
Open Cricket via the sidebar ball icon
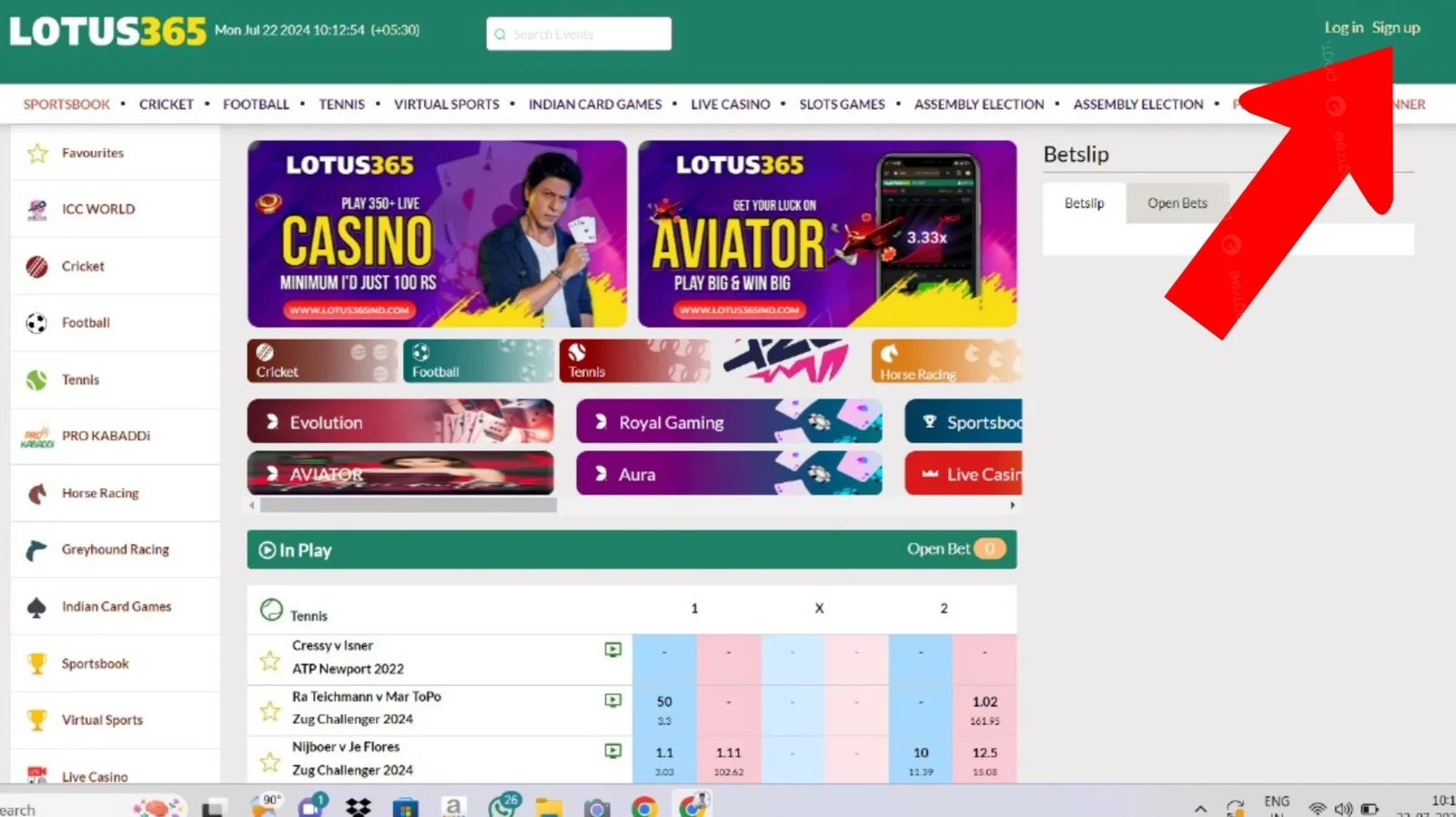pyautogui.click(x=37, y=267)
